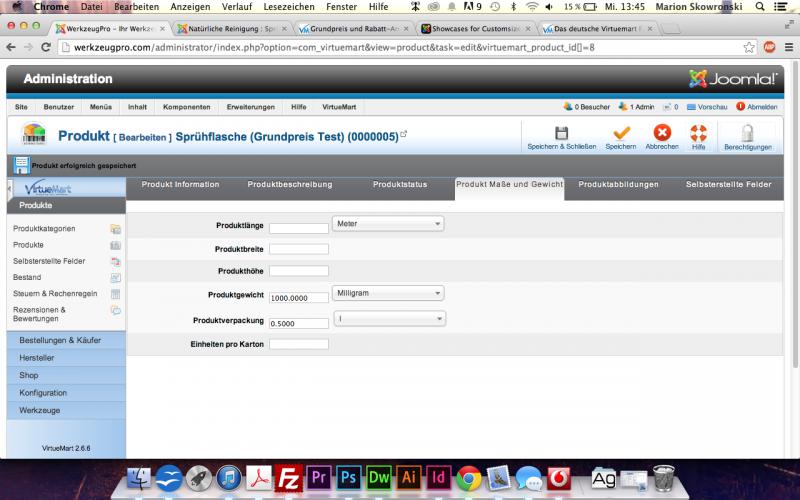The image size is (800, 500).
Task: Open Berechtigungen via the padlock icon
Action: click(747, 134)
